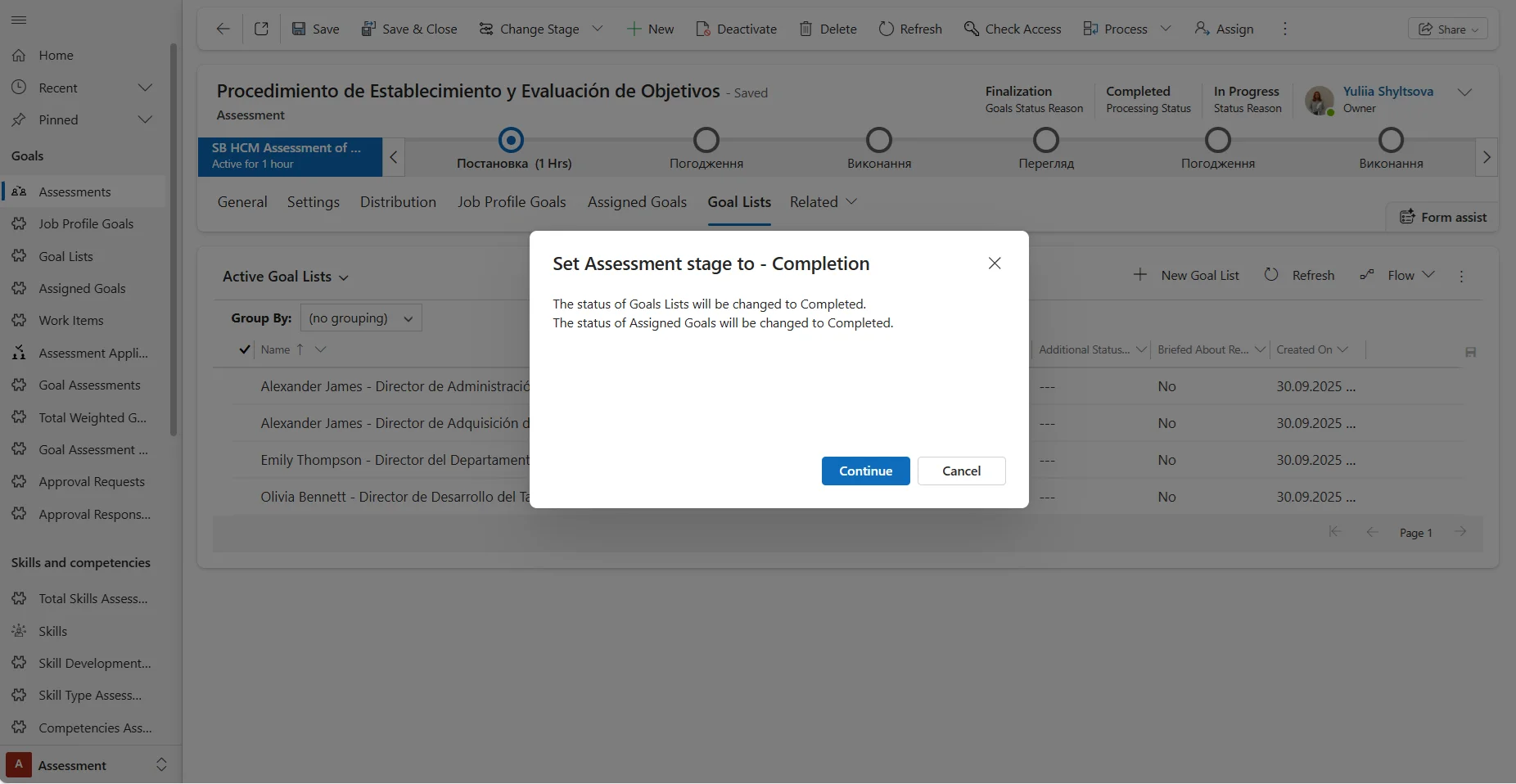Click the sidebar vertical scrollbar

173,237
